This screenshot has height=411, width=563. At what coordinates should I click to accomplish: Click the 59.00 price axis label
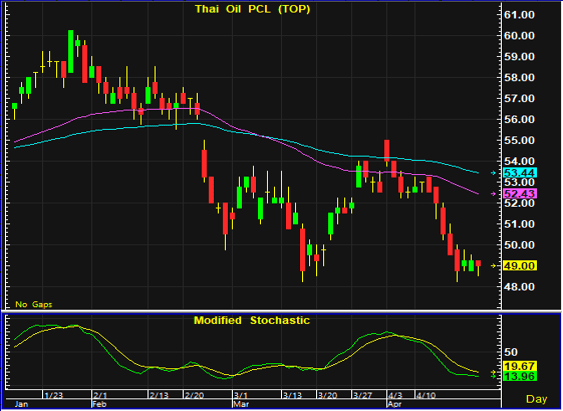tap(519, 57)
